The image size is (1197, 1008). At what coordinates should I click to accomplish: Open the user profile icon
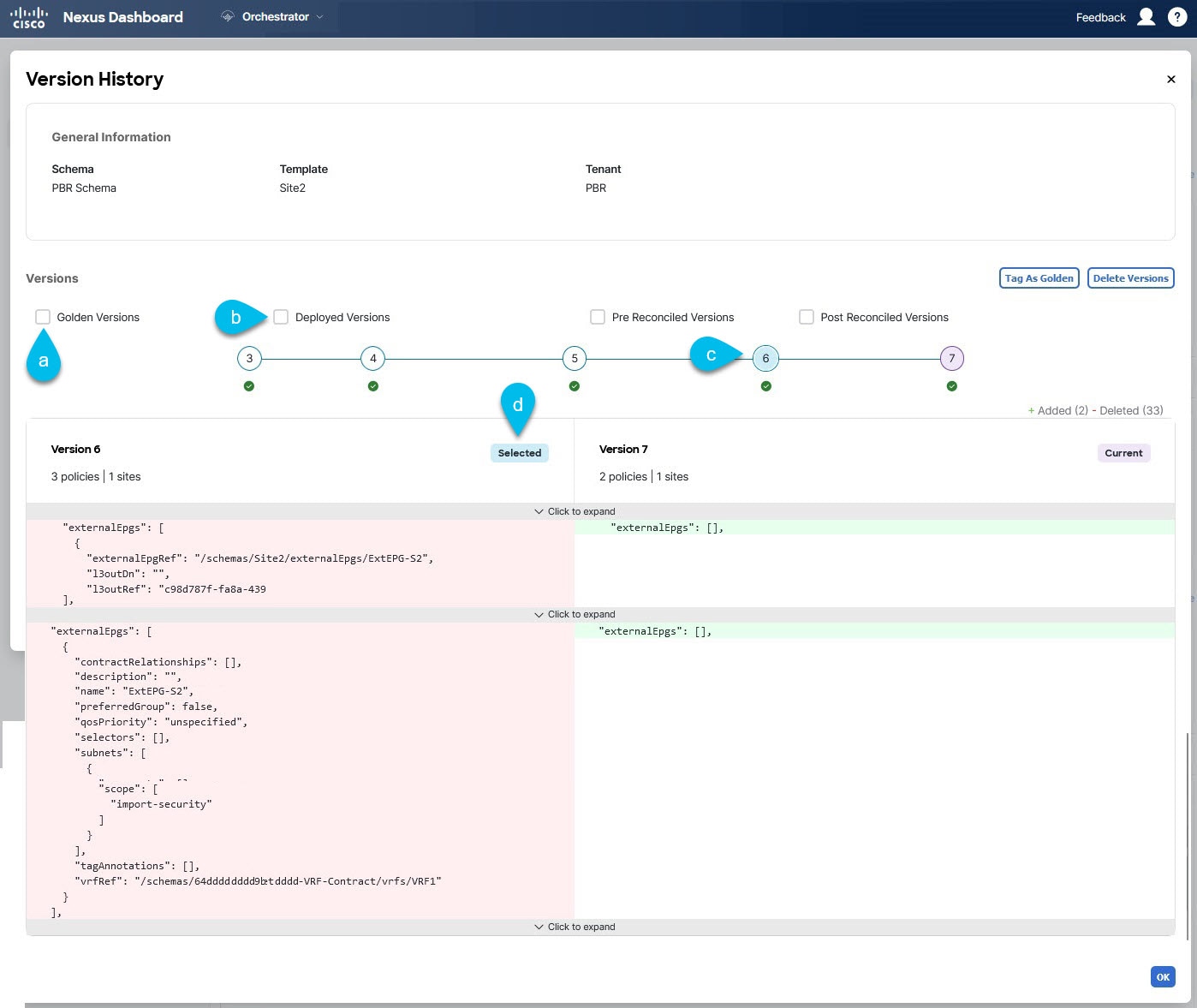(1146, 17)
